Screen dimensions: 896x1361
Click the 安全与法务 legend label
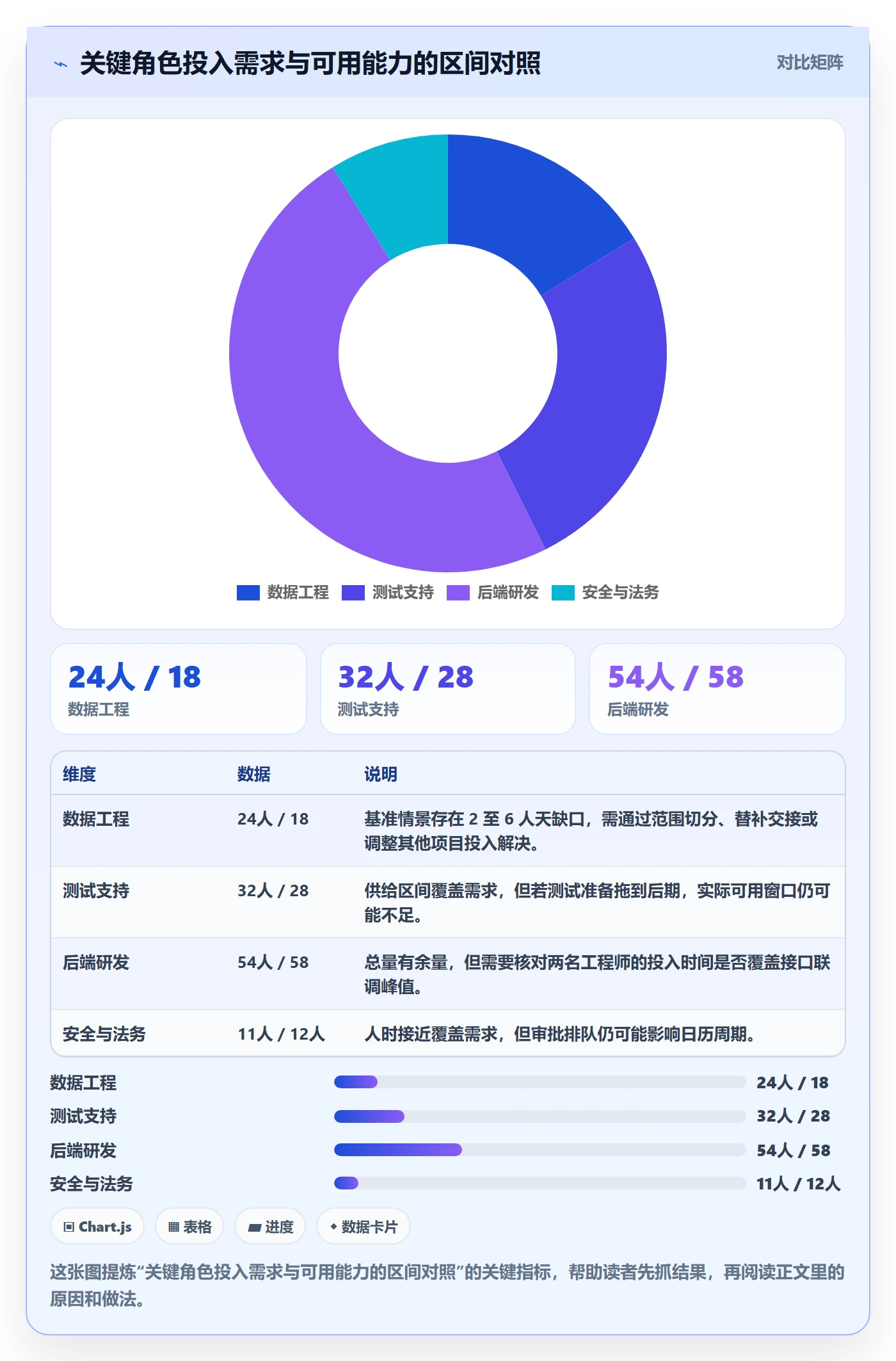(620, 593)
